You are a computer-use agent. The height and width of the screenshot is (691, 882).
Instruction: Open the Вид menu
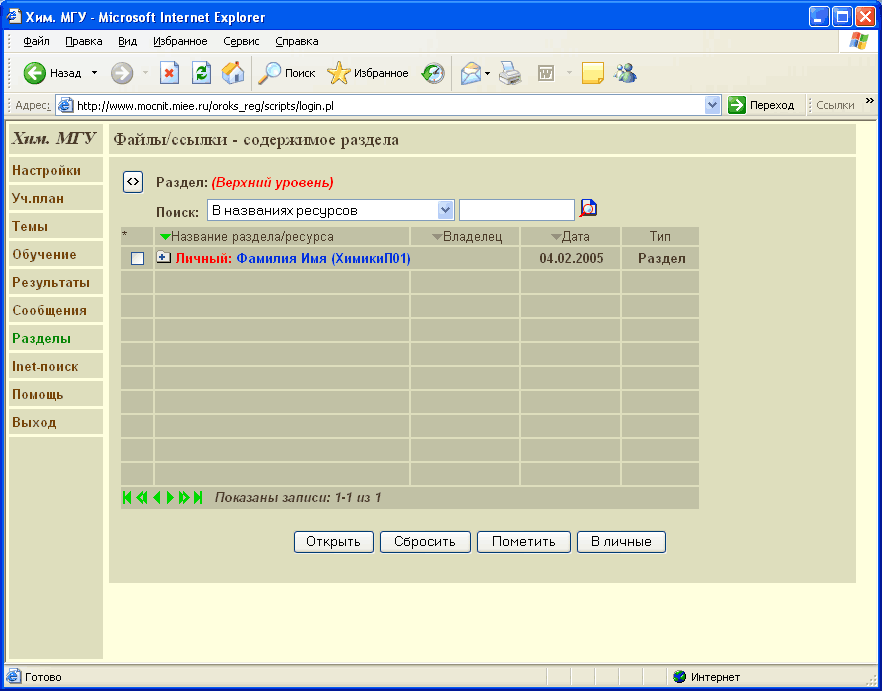(128, 41)
